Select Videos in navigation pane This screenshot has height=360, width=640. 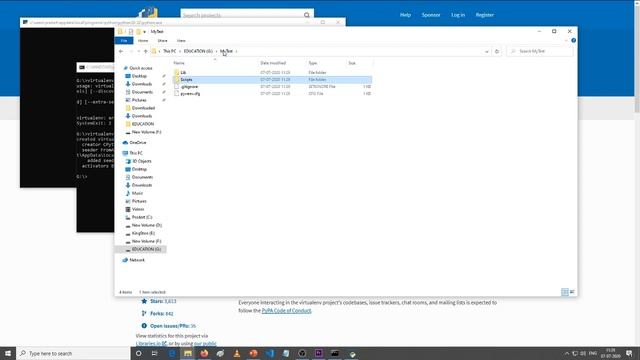138,209
